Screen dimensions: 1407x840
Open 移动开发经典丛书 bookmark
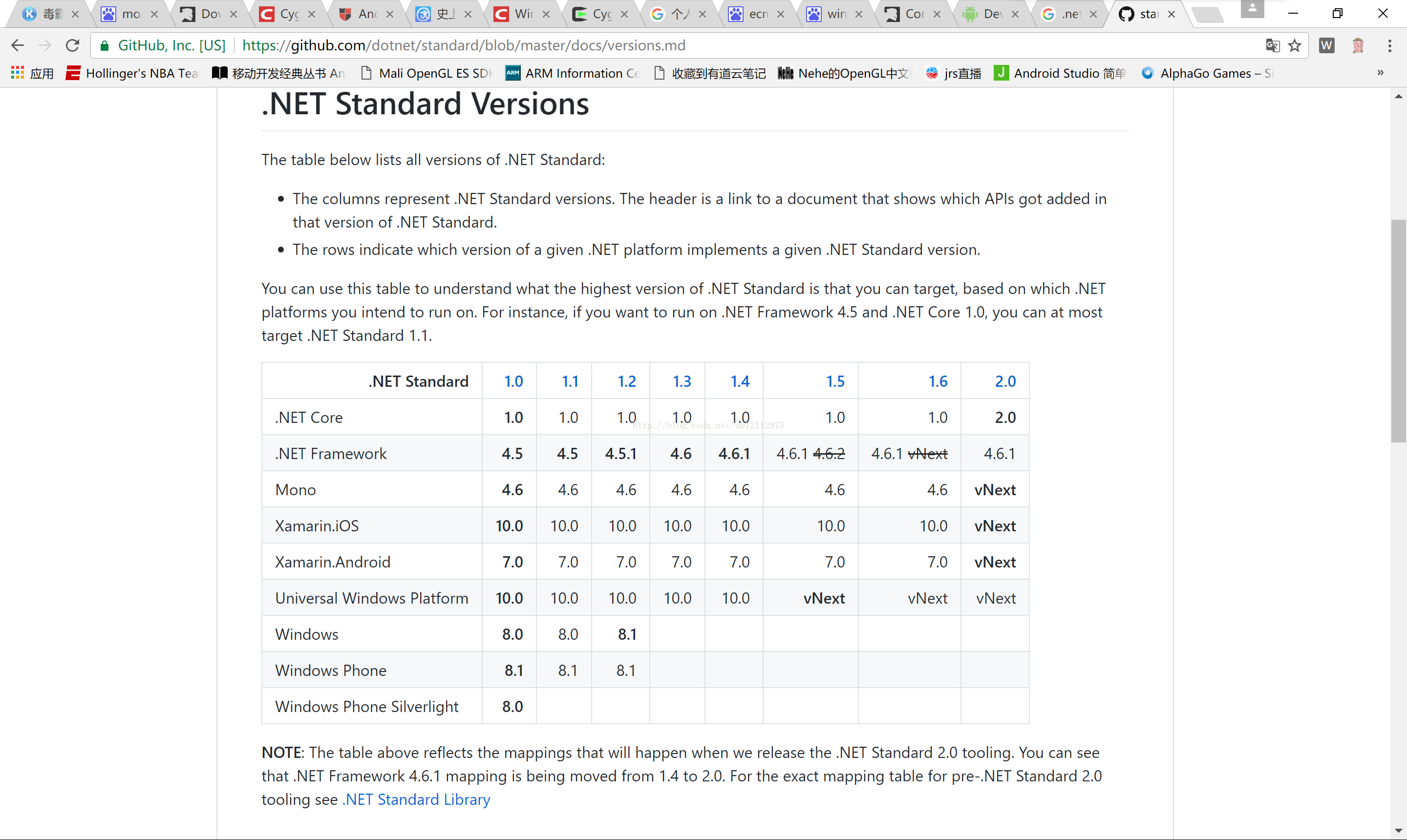[278, 73]
